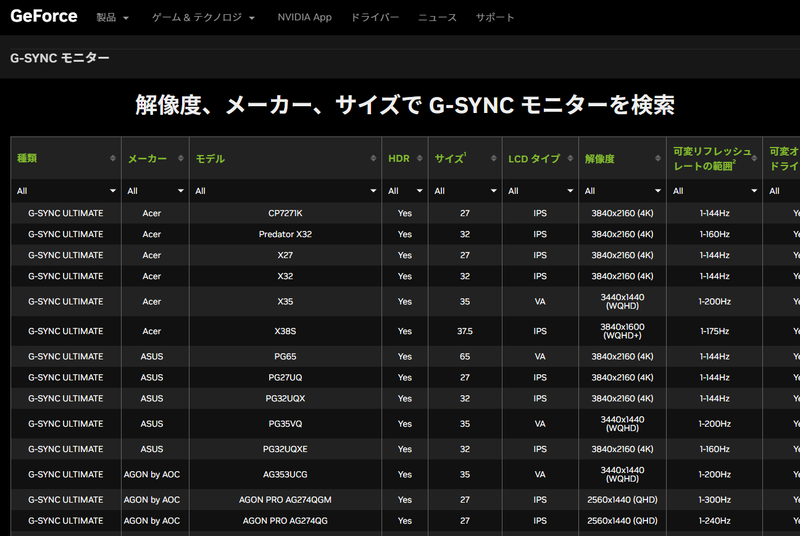Image resolution: width=800 pixels, height=536 pixels.
Task: Open the ゲーム & テクノロジ dropdown menu
Action: 203,17
